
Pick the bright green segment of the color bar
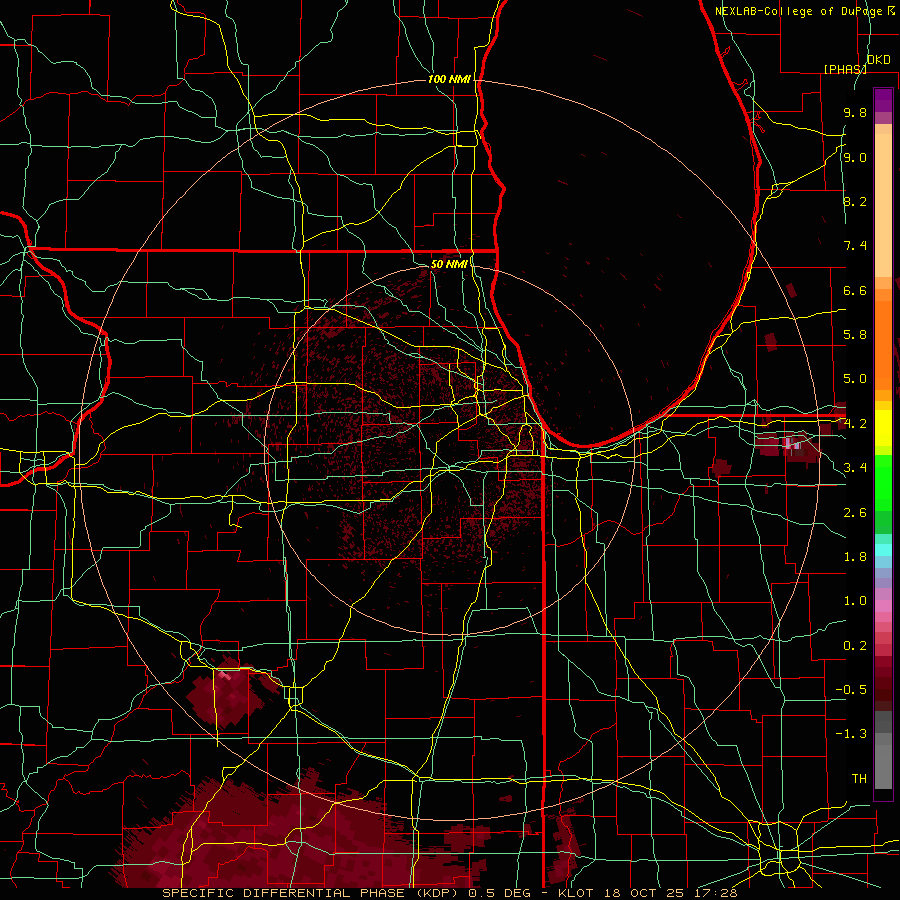tap(883, 483)
